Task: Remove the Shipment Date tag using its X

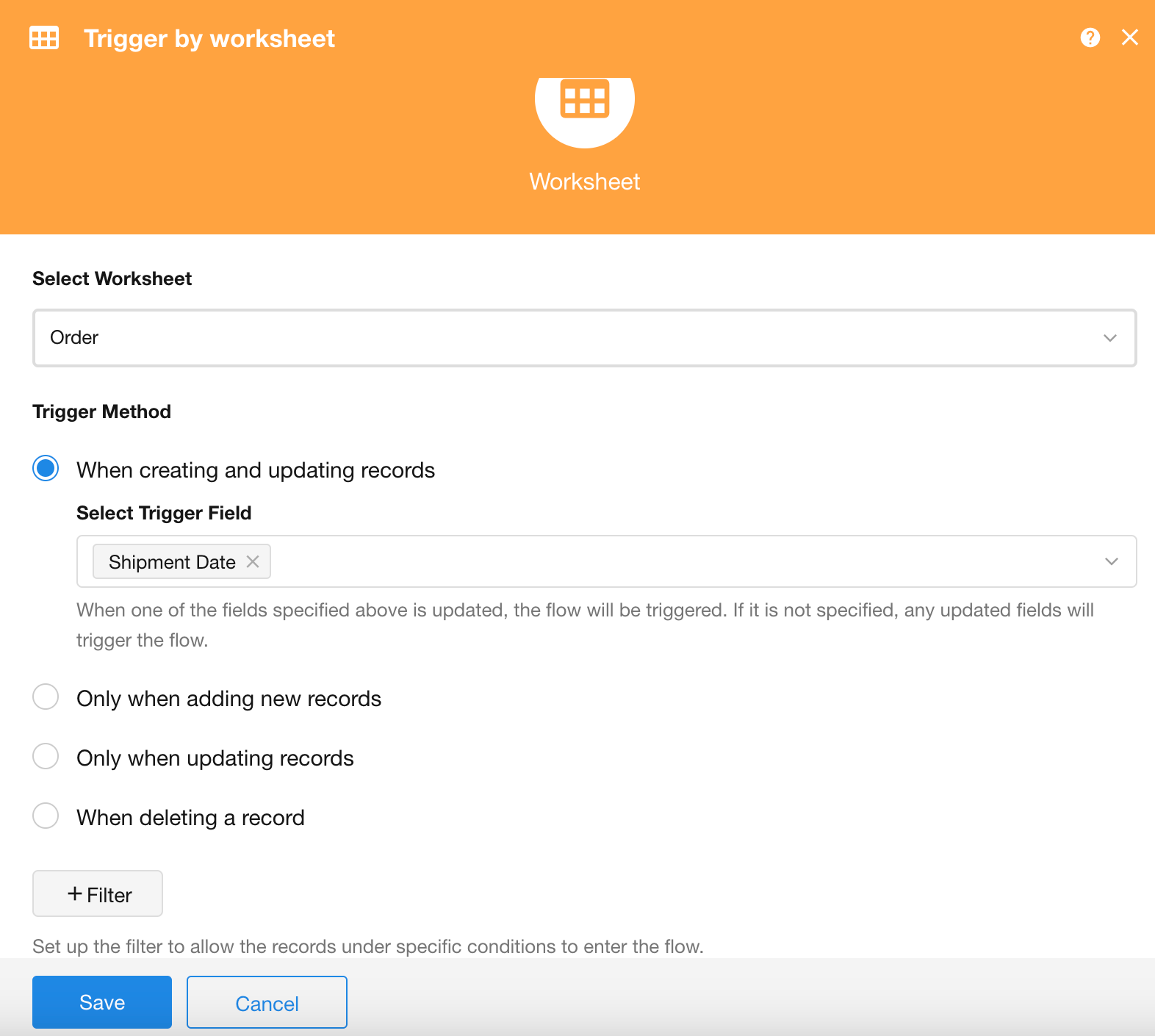Action: click(x=253, y=562)
